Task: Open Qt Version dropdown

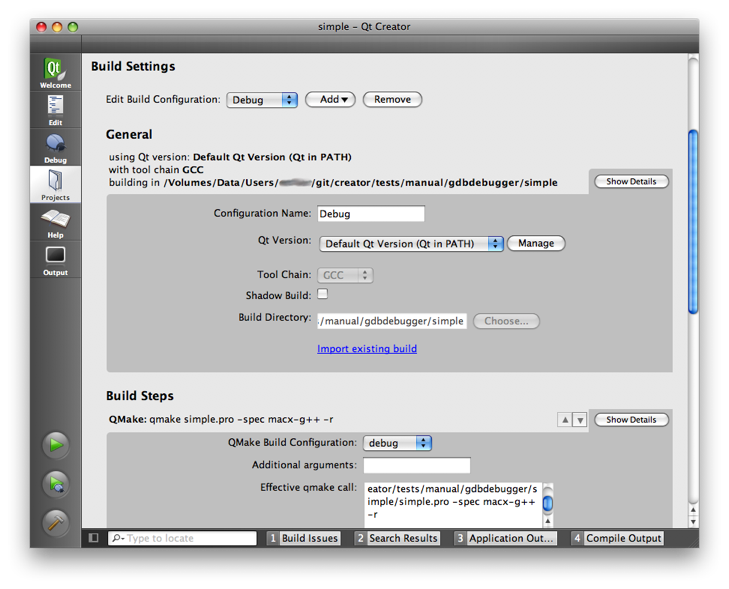Action: point(411,244)
